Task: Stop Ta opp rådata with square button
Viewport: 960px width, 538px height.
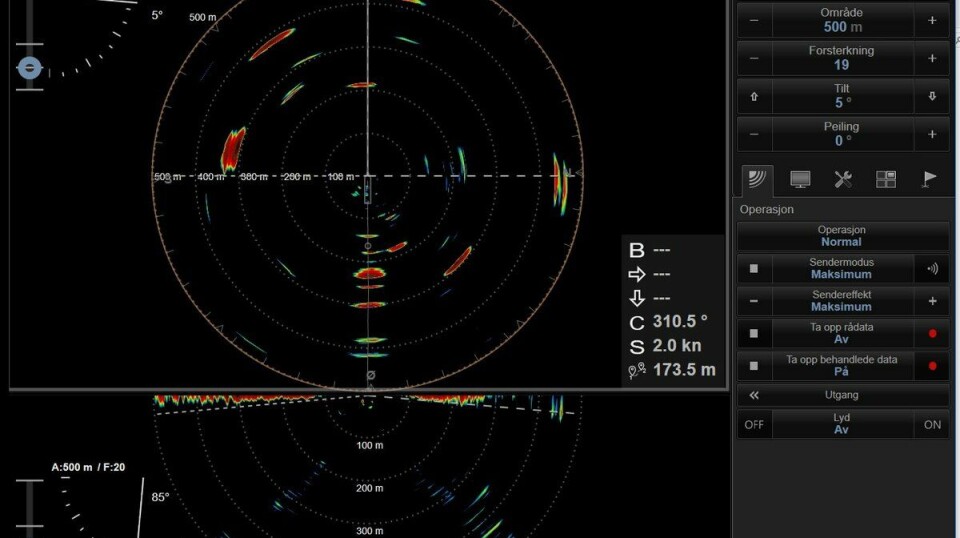Action: coord(754,333)
